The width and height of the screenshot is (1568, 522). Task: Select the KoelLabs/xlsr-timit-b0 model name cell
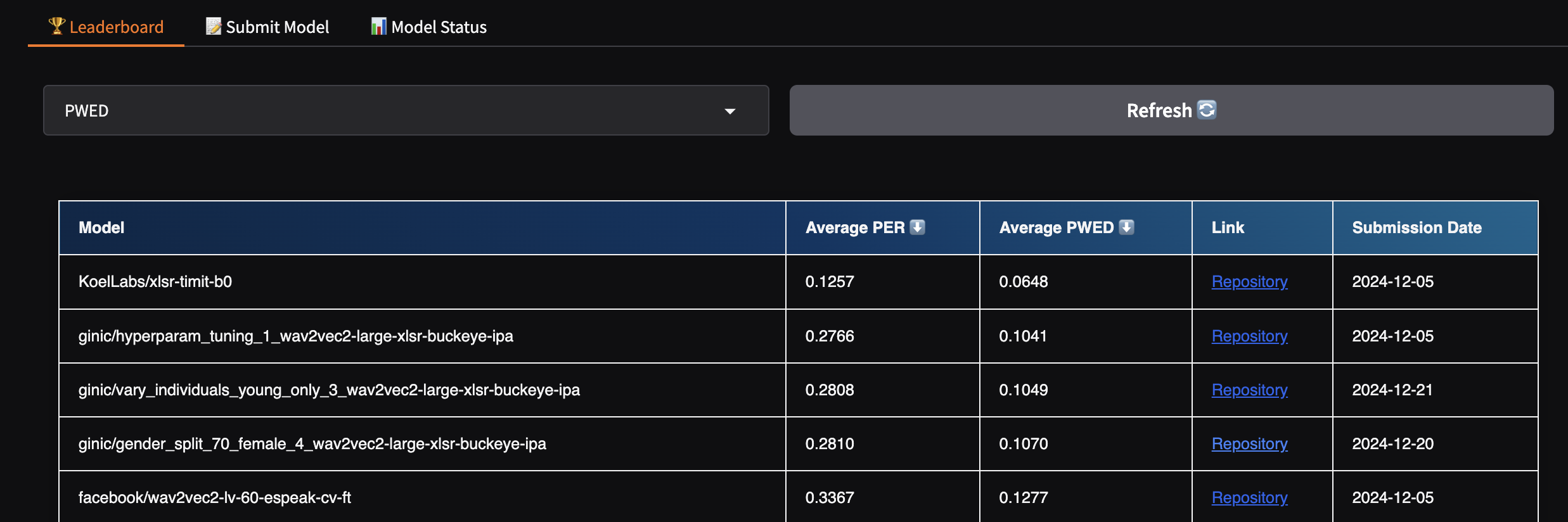tap(155, 281)
